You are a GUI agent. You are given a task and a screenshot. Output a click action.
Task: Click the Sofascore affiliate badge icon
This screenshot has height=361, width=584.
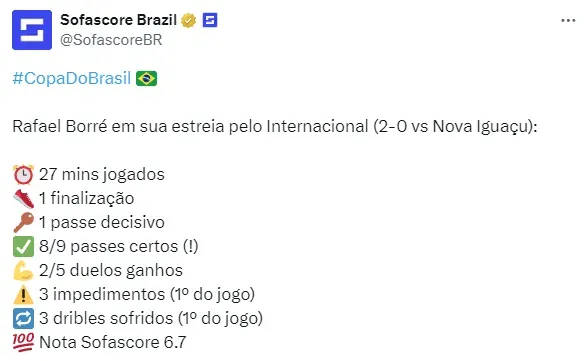click(x=210, y=20)
